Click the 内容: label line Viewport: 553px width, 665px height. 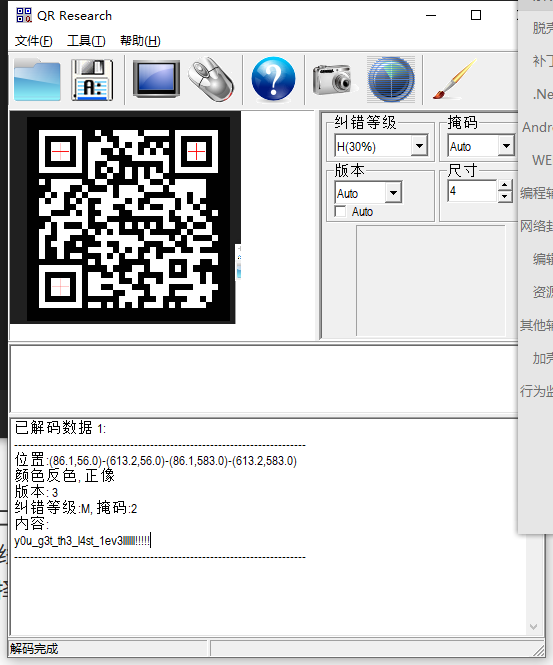point(32,524)
